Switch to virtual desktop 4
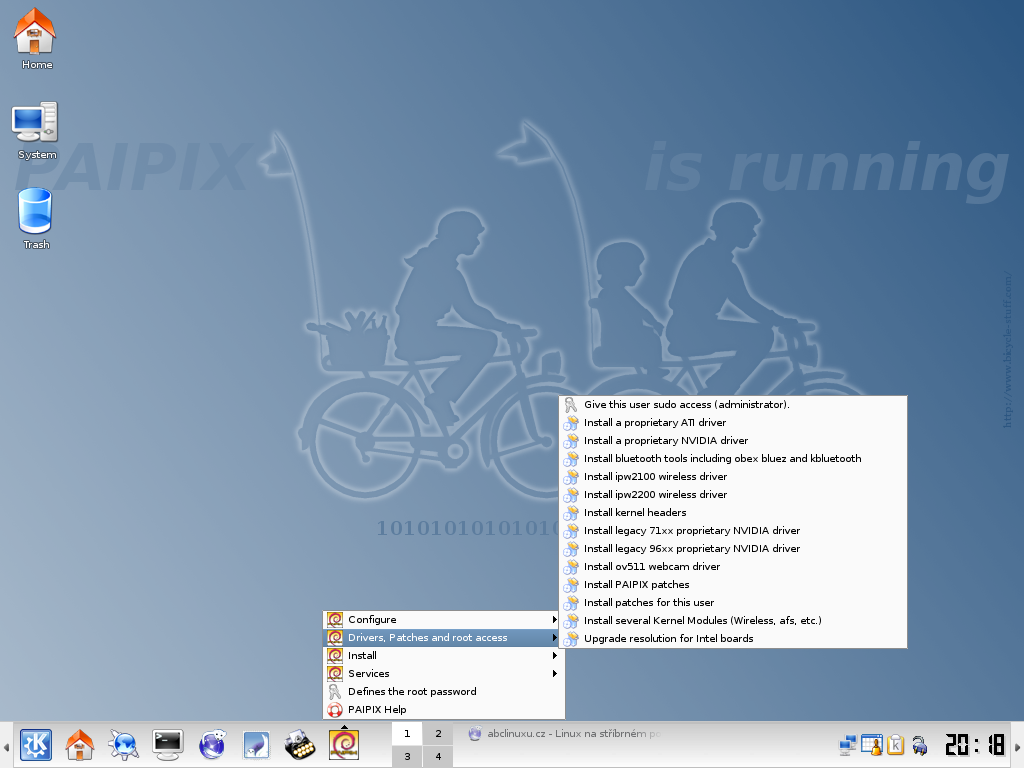 coord(438,756)
